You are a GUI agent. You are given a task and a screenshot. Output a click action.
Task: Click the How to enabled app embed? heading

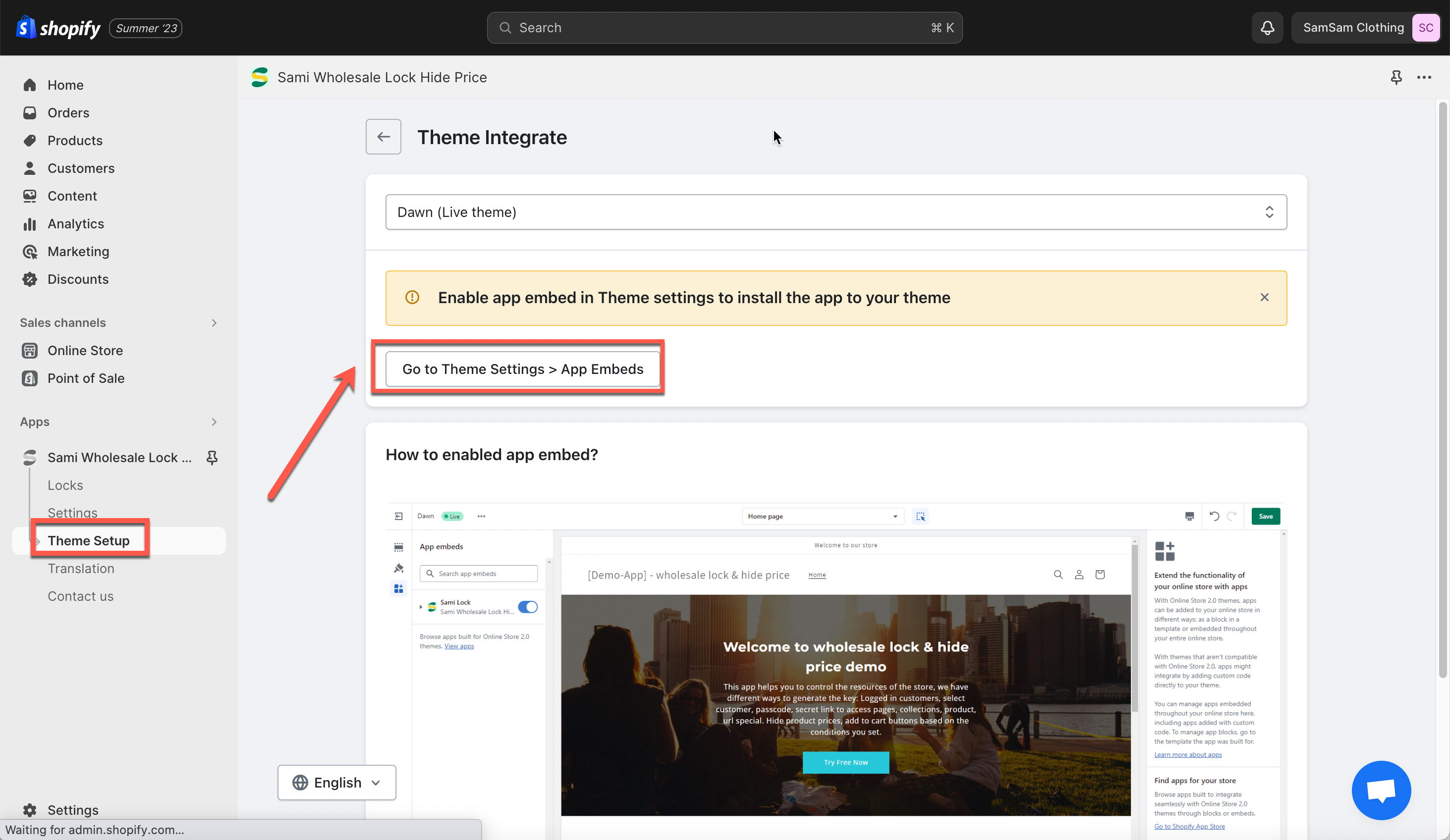point(492,454)
